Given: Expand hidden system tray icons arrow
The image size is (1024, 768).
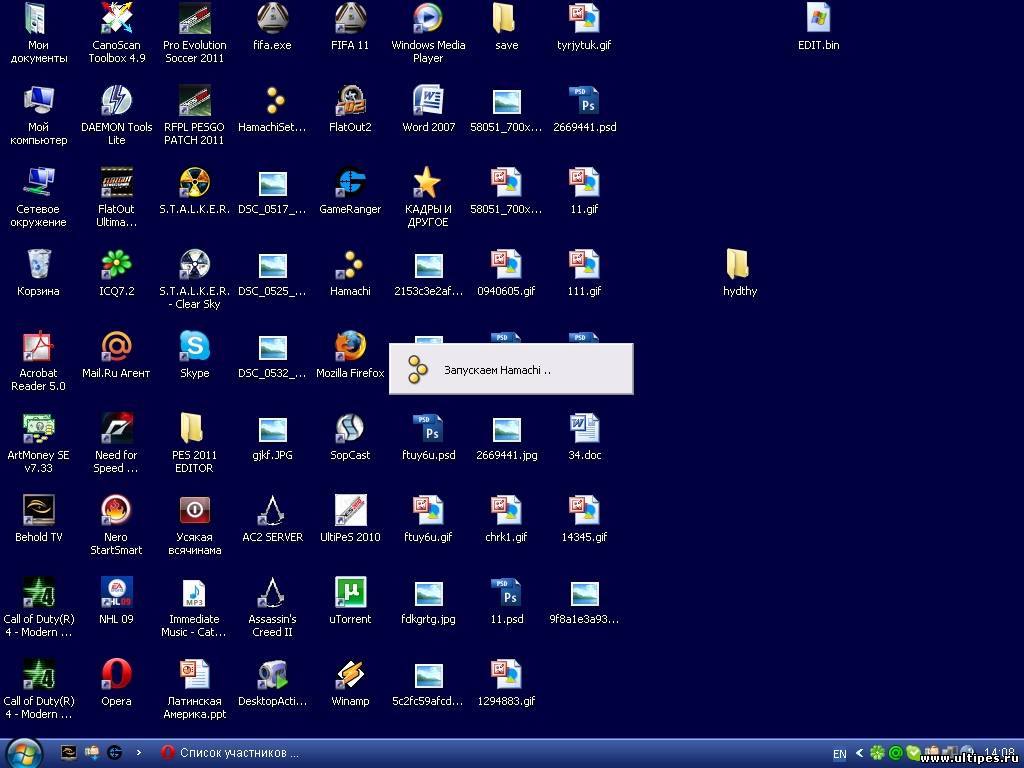Looking at the screenshot, I should pyautogui.click(x=859, y=753).
